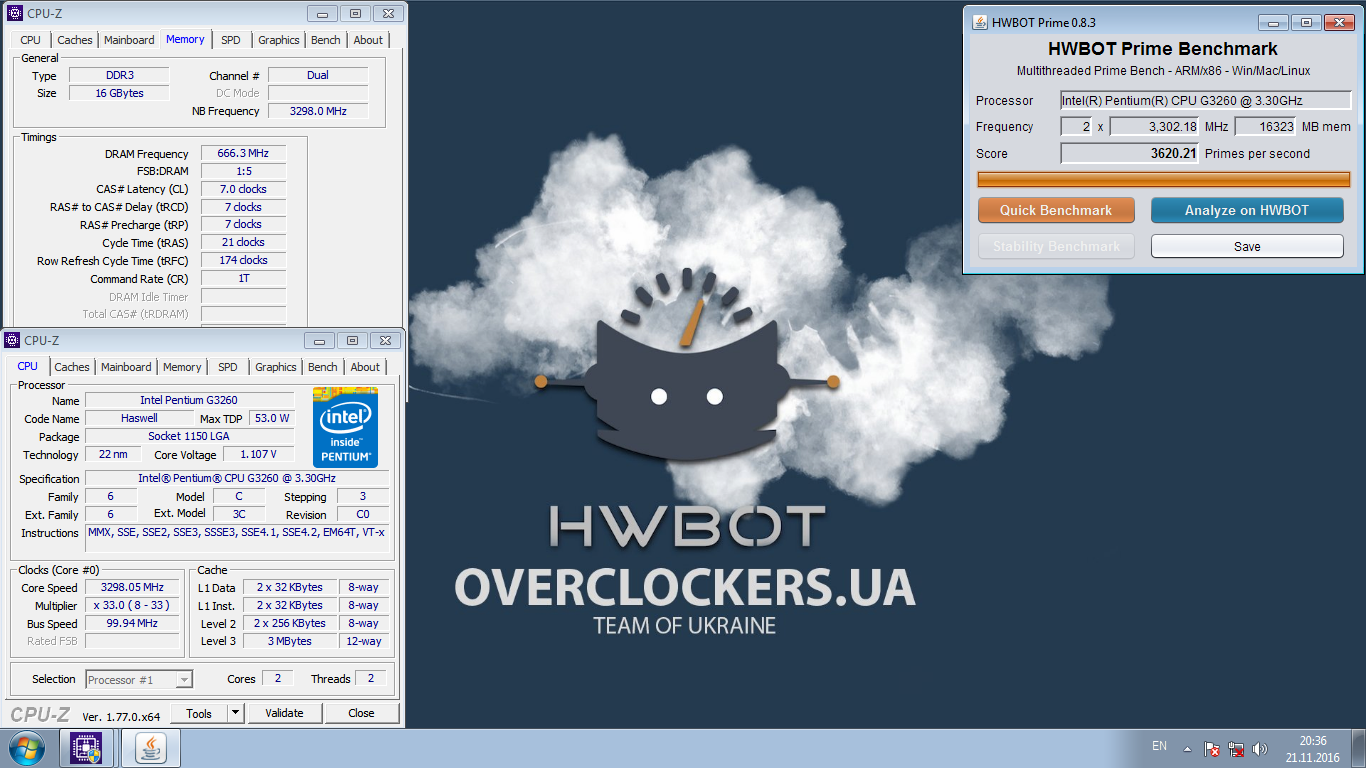The height and width of the screenshot is (768, 1366).
Task: Click the EN language indicator
Action: click(1159, 746)
